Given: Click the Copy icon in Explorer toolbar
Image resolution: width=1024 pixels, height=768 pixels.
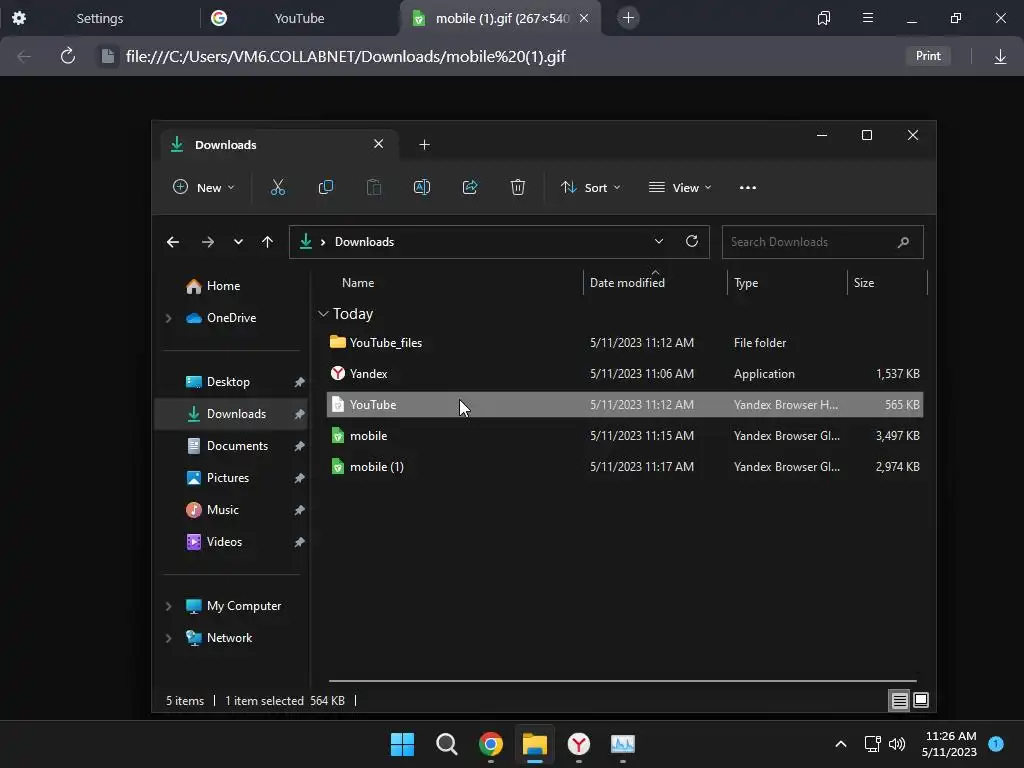Looking at the screenshot, I should 325,187.
